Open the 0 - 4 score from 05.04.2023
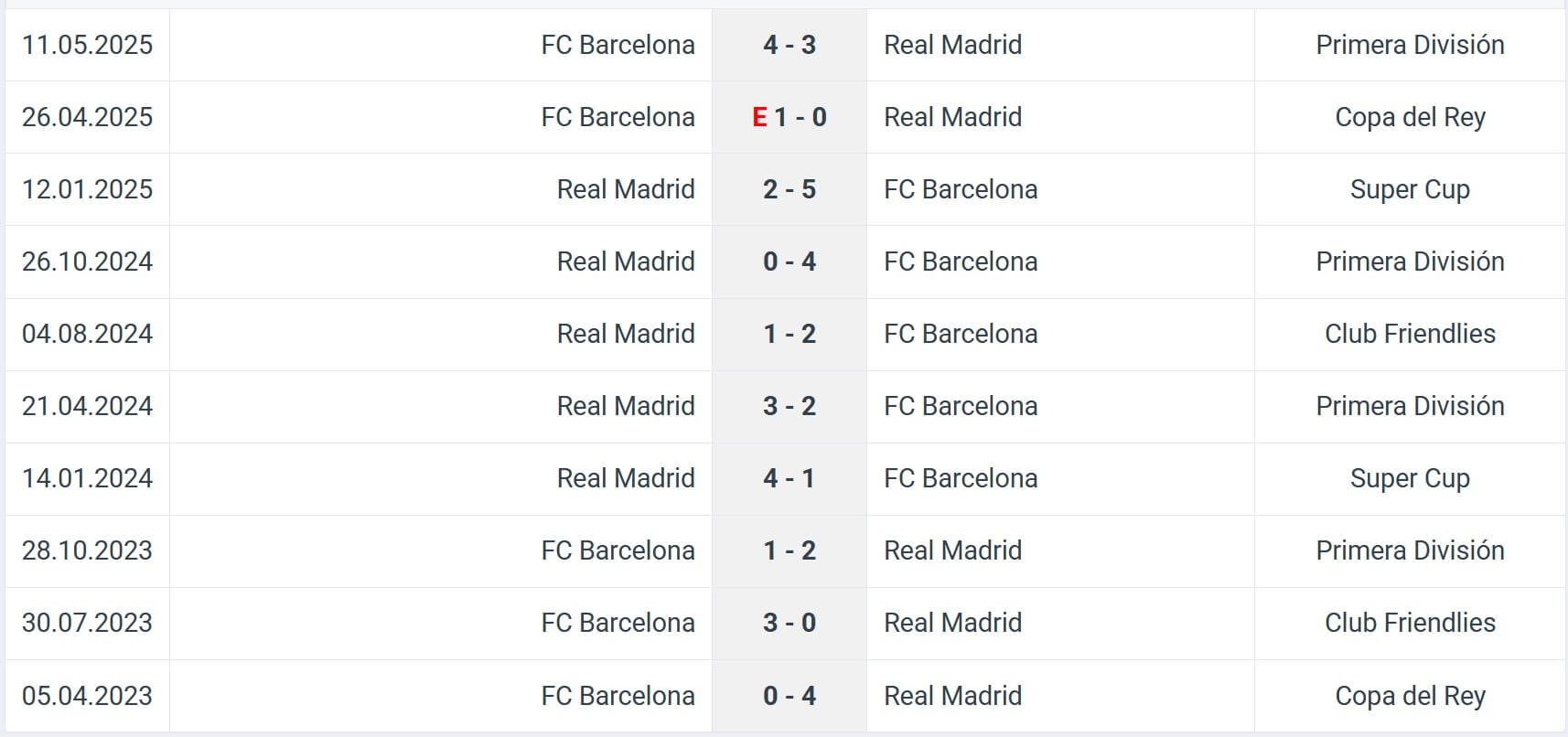This screenshot has width=1568, height=737. coord(789,696)
